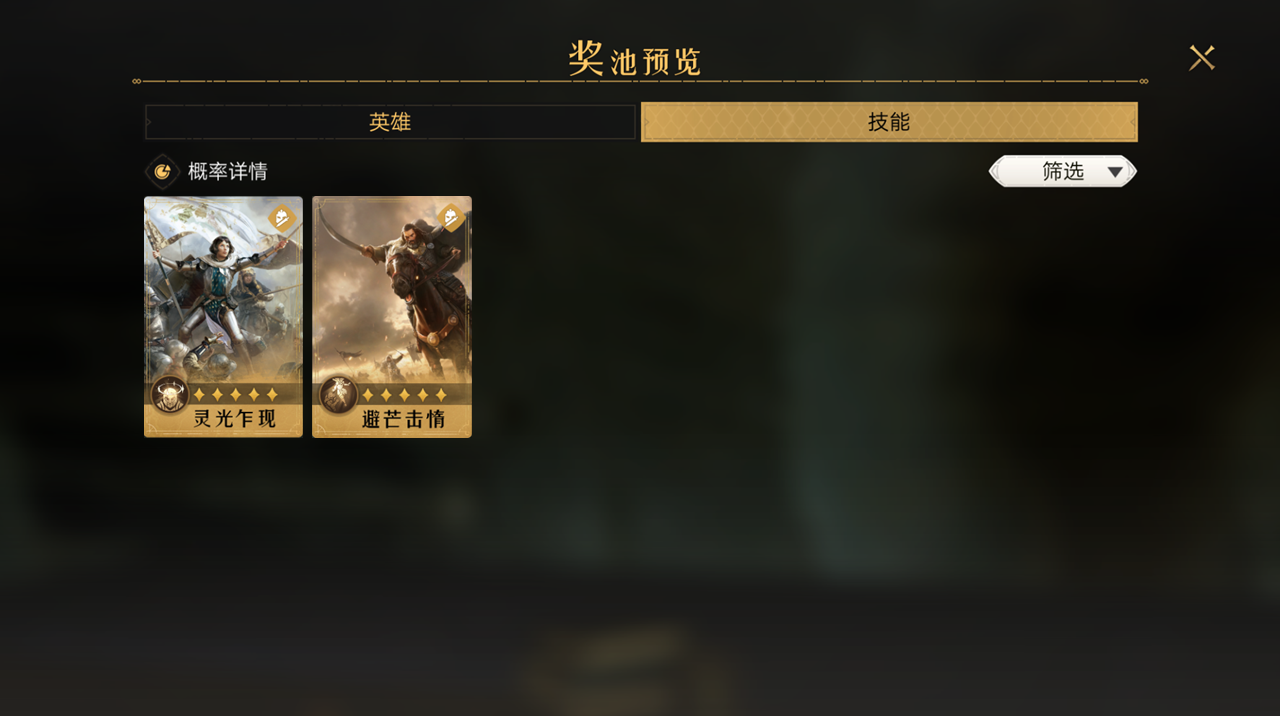
Task: Click the round skill emblem on 灵光乍现
Action: [x=170, y=395]
